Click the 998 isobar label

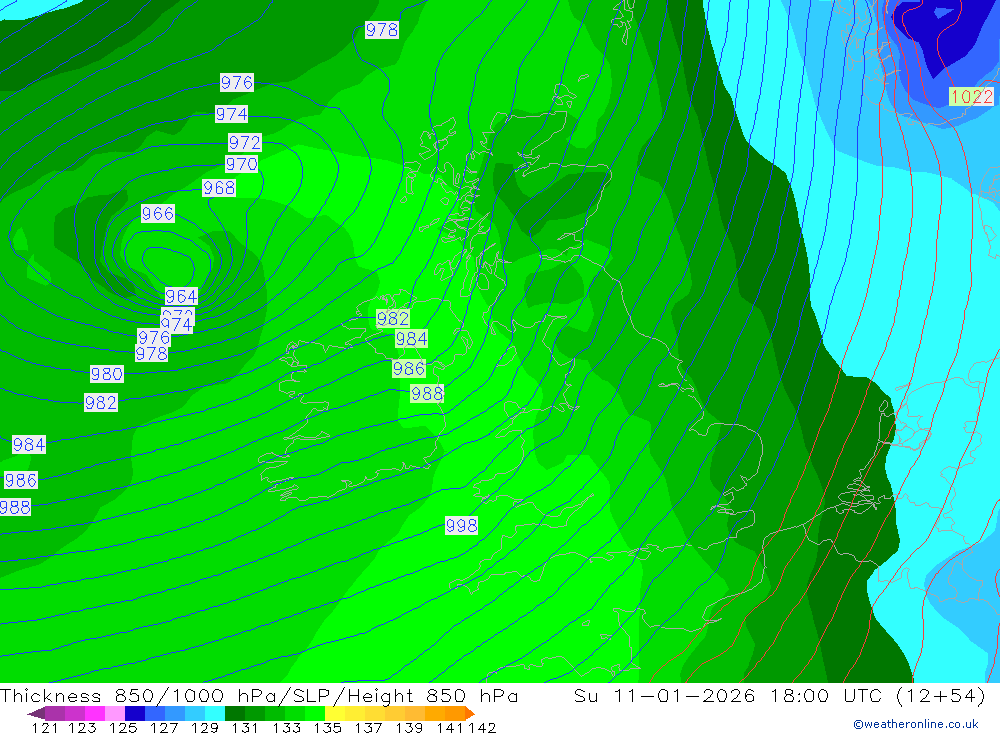pyautogui.click(x=461, y=526)
